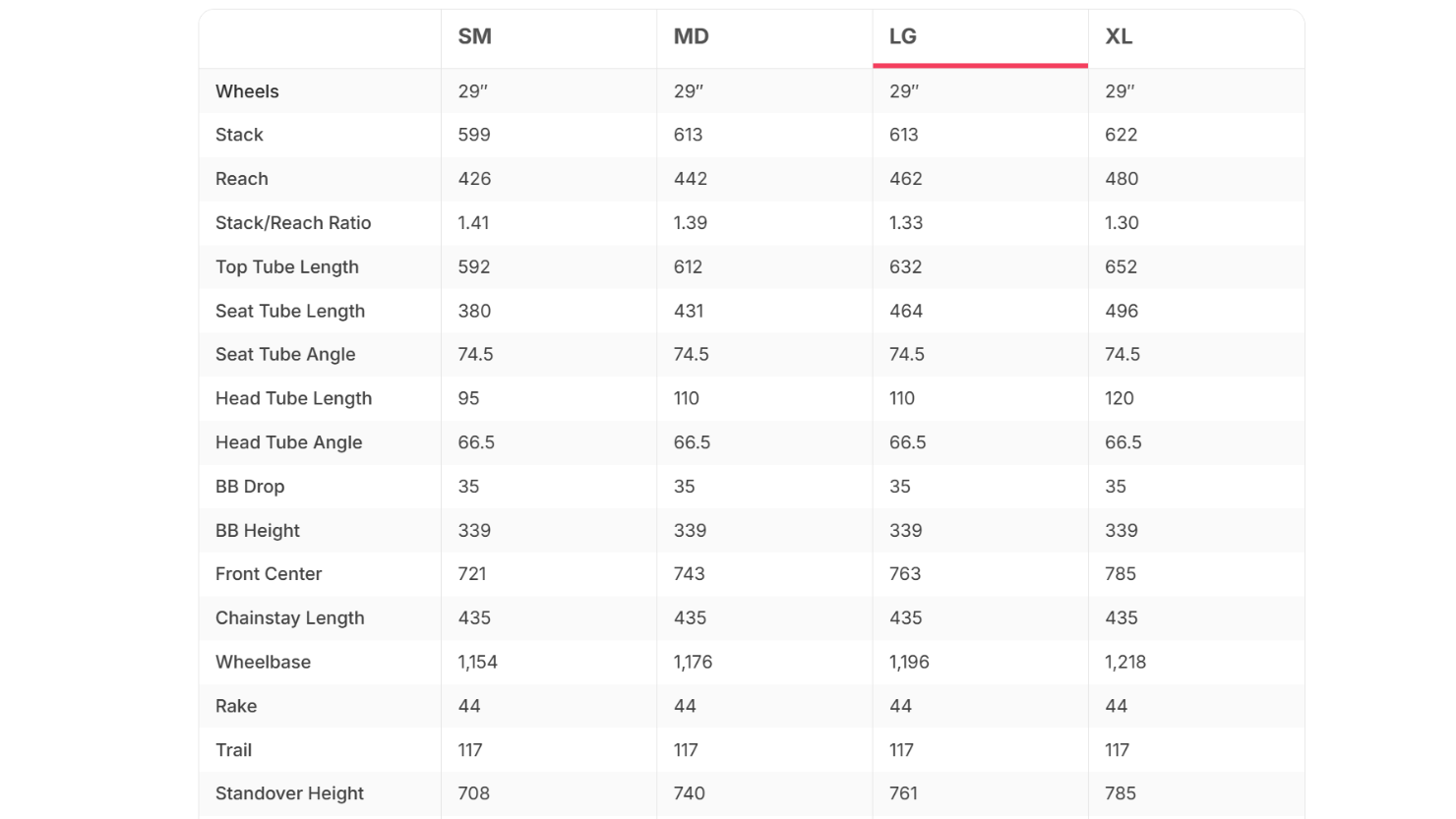Screen dimensions: 1456x819
Task: Select the LG size column header
Action: (x=902, y=37)
